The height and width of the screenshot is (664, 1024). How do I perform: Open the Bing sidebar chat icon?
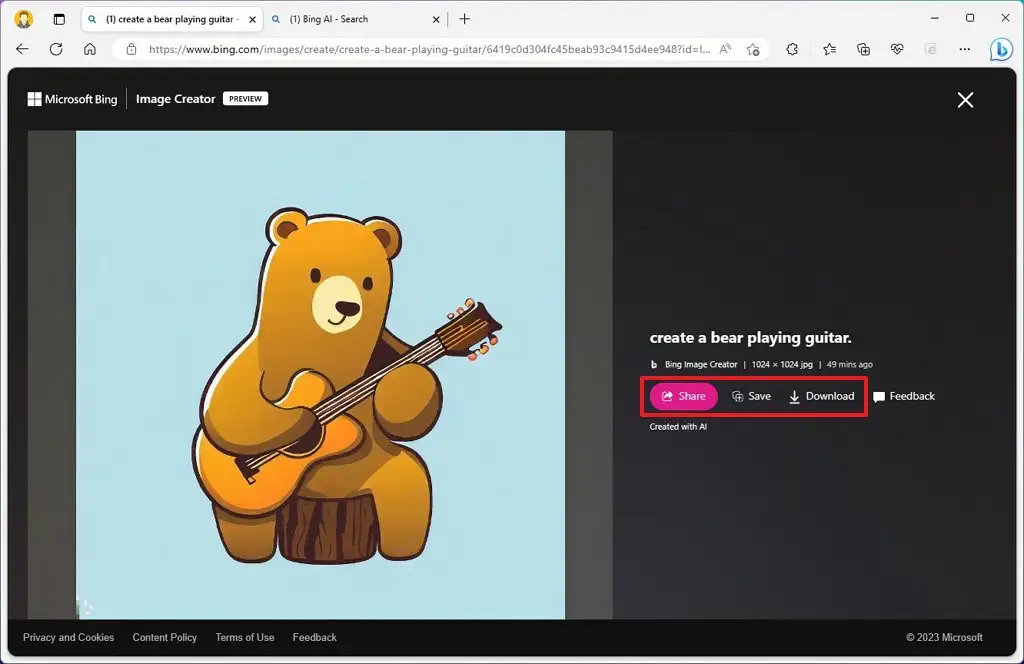pos(1000,50)
